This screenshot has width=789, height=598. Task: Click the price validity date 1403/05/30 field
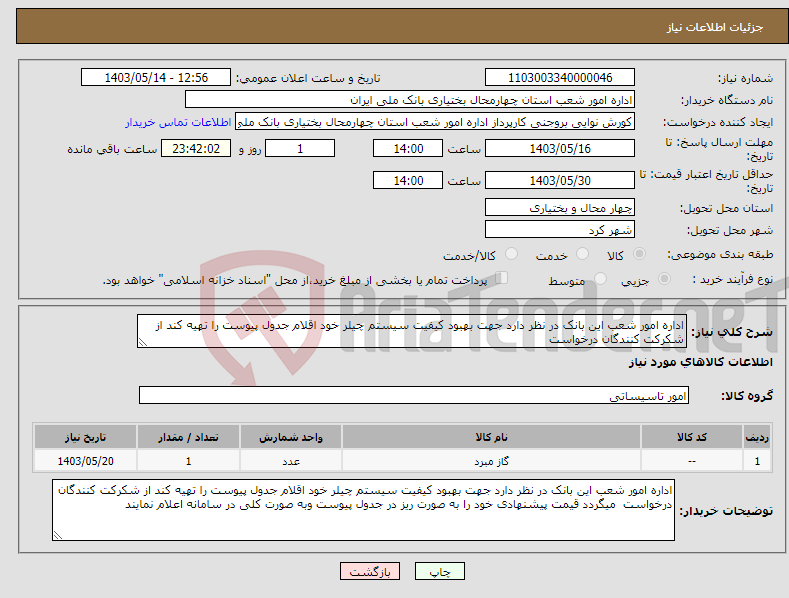point(560,180)
